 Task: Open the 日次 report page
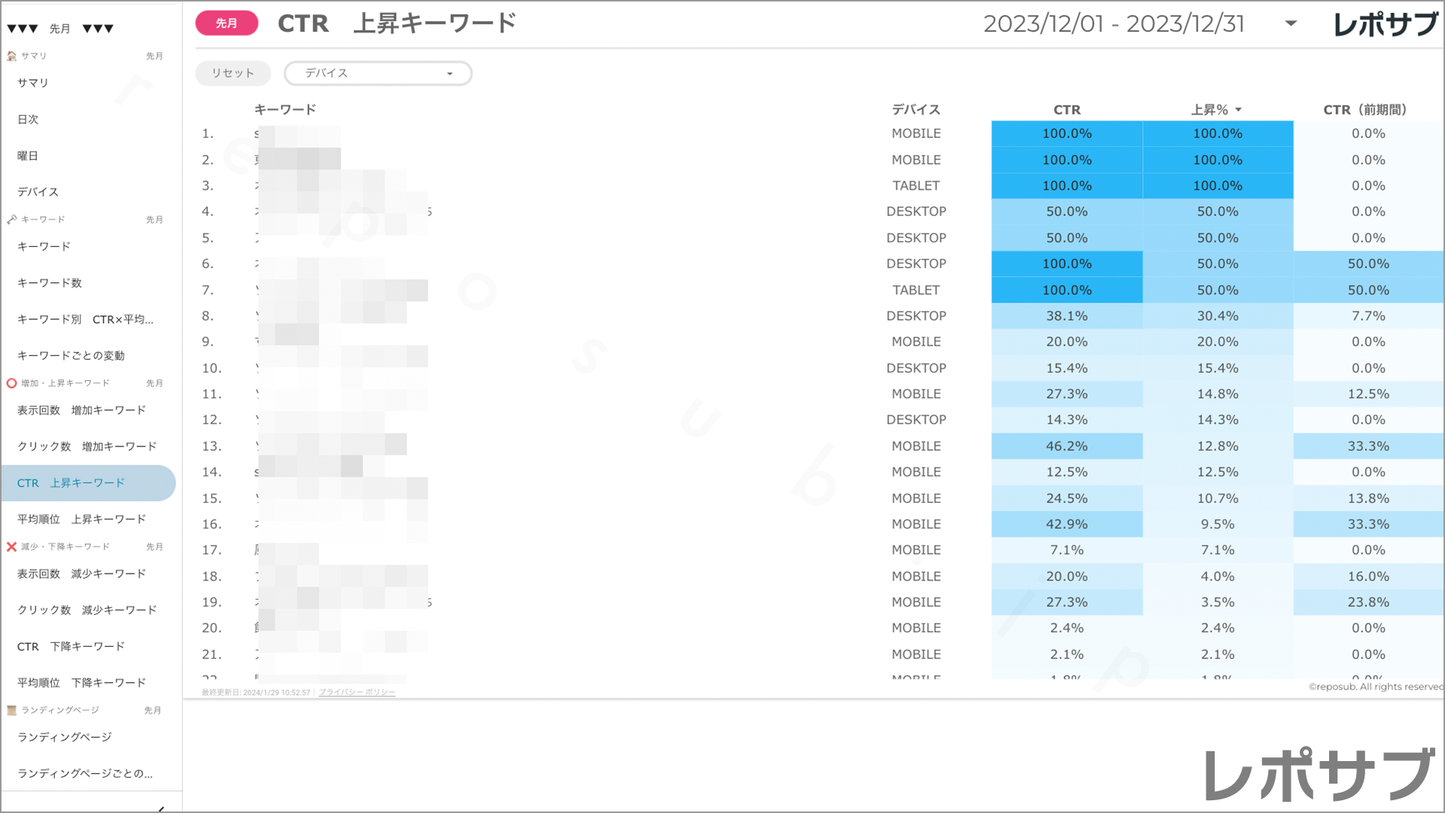28,119
